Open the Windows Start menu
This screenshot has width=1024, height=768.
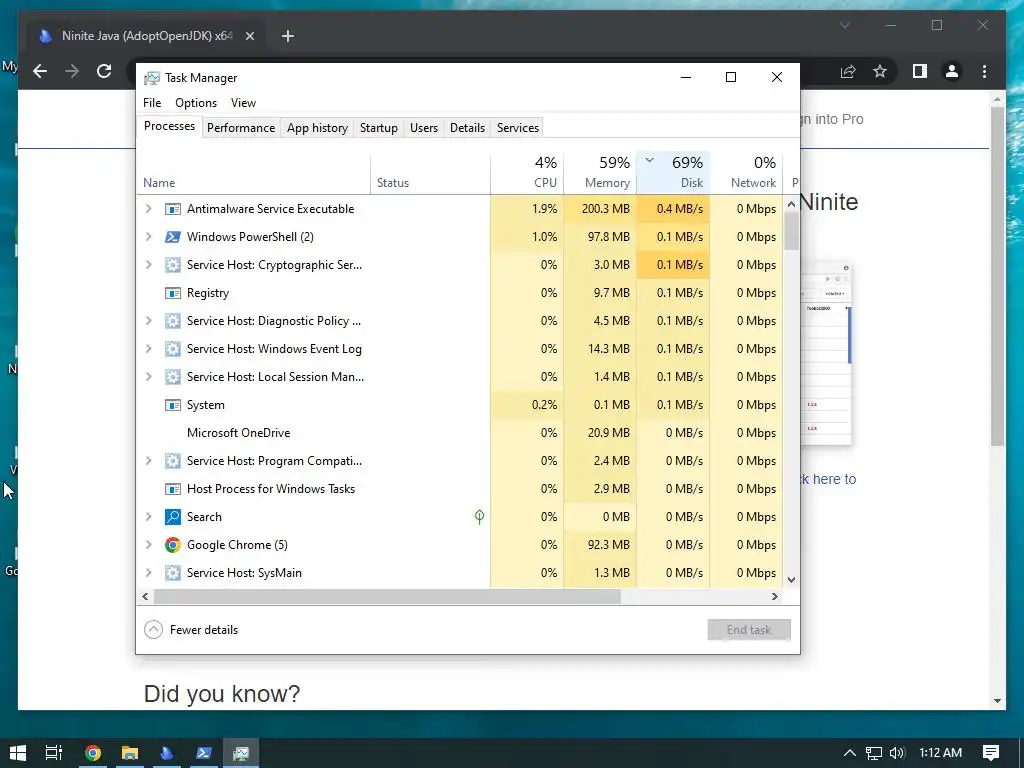click(18, 753)
